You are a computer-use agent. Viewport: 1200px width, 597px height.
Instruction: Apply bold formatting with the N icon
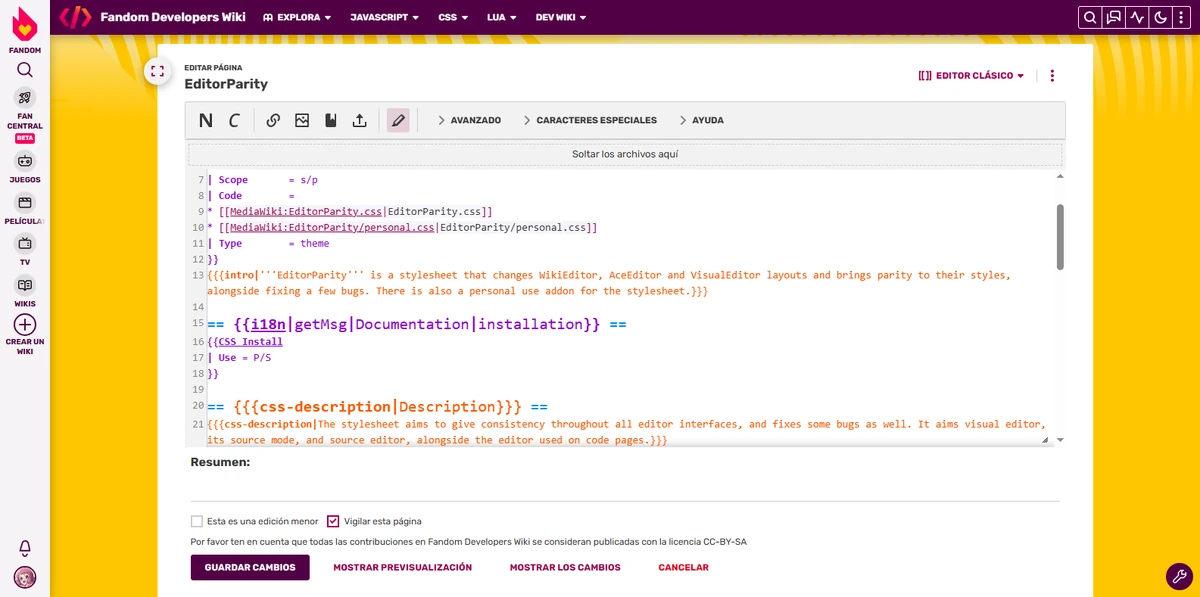204,120
